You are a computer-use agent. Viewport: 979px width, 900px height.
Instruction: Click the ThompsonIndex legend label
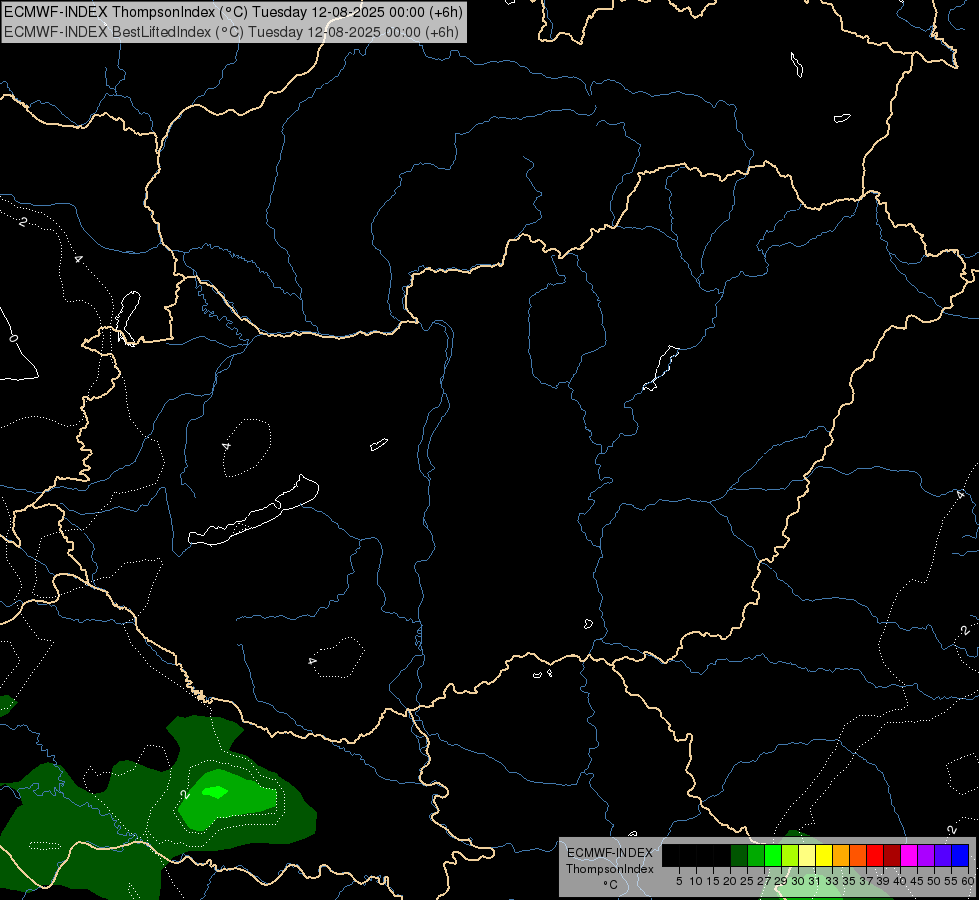coord(609,869)
